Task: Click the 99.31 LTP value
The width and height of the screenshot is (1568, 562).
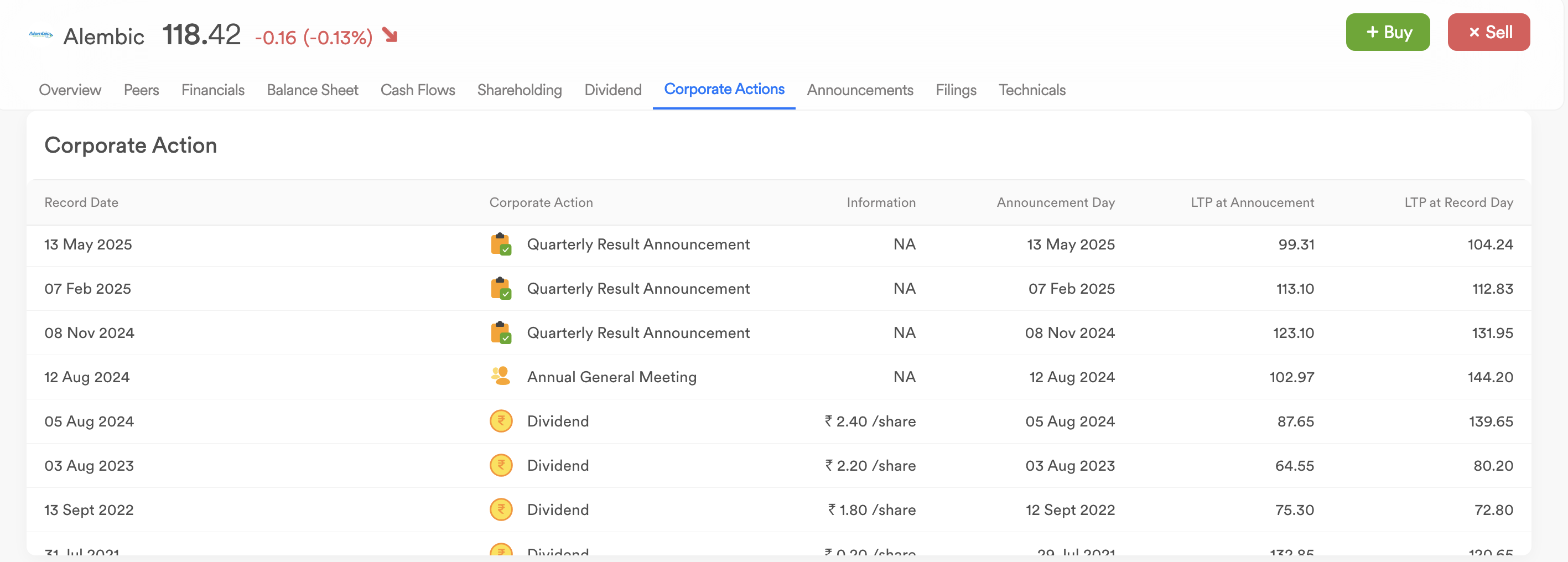Action: [x=1296, y=244]
